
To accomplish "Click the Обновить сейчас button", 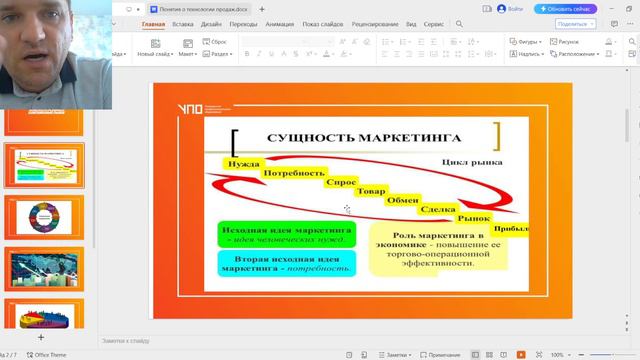I will [565, 9].
